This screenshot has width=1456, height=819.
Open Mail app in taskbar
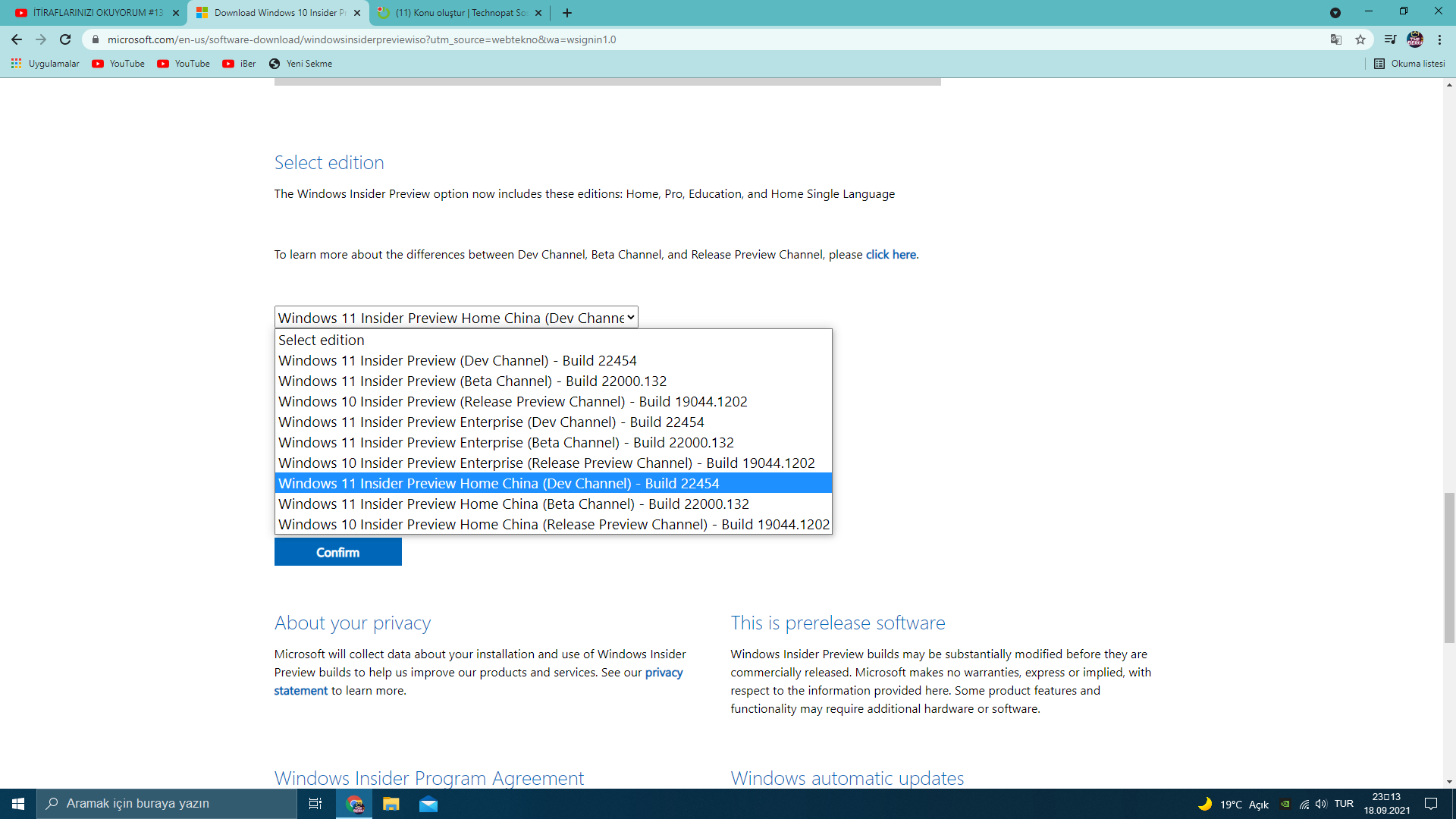(428, 804)
